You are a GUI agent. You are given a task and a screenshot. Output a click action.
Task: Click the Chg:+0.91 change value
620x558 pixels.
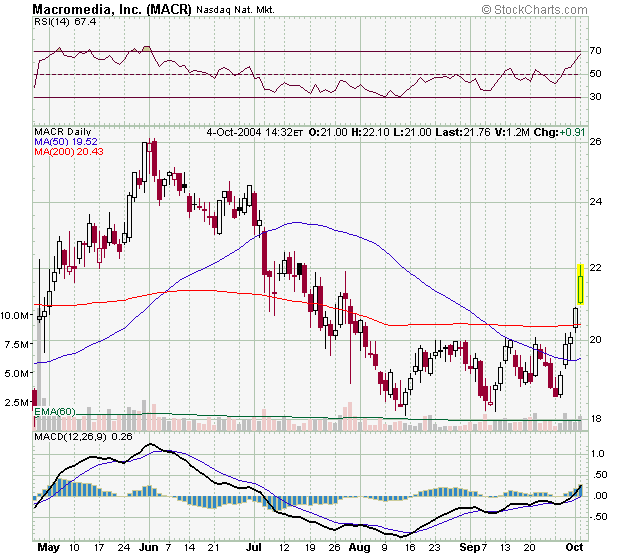(559, 132)
